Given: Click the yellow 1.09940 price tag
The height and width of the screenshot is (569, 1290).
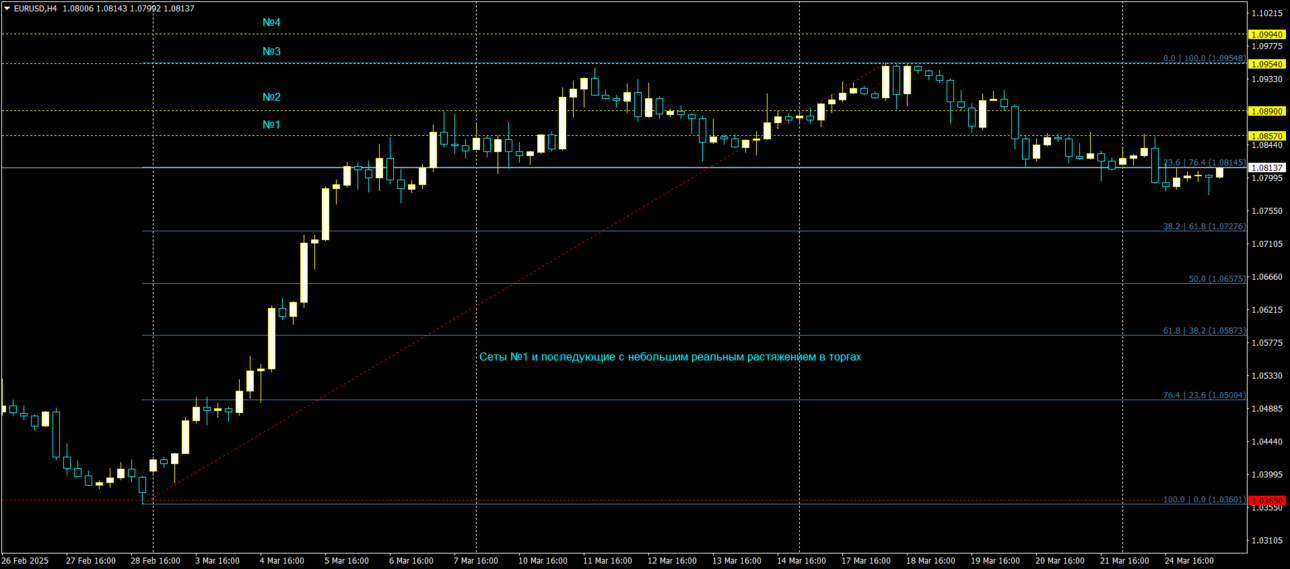Looking at the screenshot, I should [1267, 34].
